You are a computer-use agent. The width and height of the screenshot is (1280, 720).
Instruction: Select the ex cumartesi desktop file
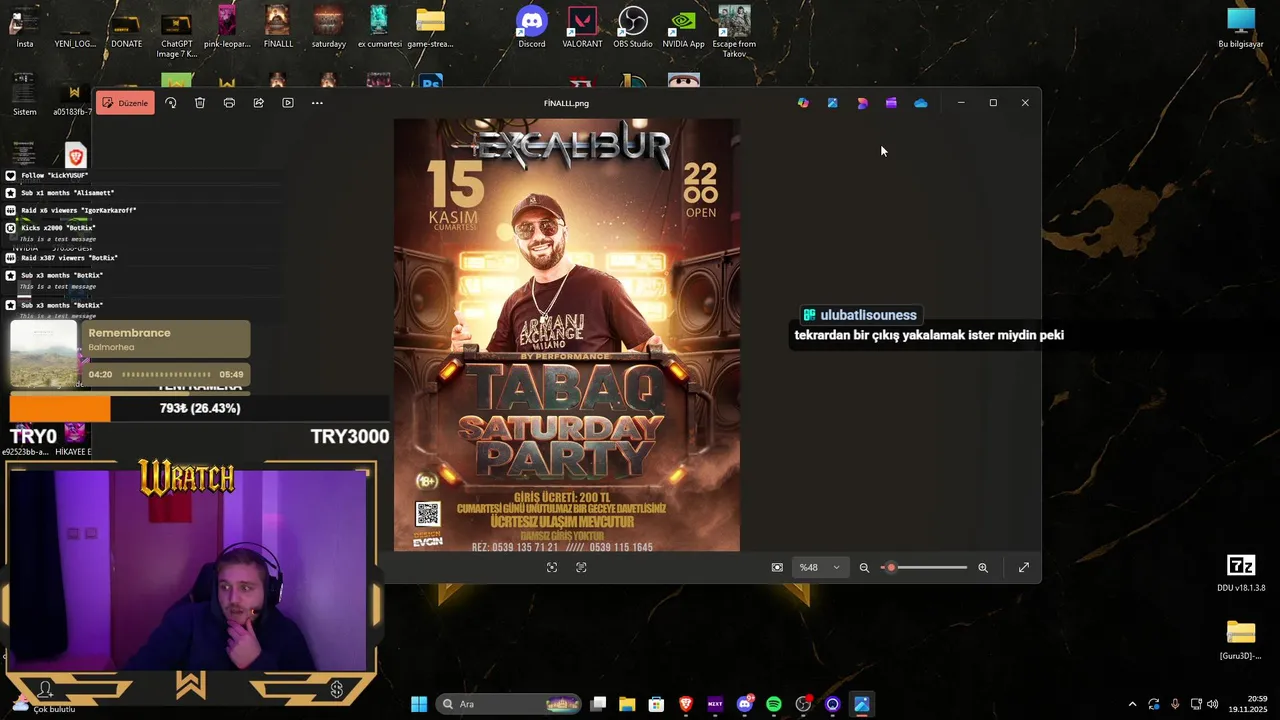pos(379,27)
